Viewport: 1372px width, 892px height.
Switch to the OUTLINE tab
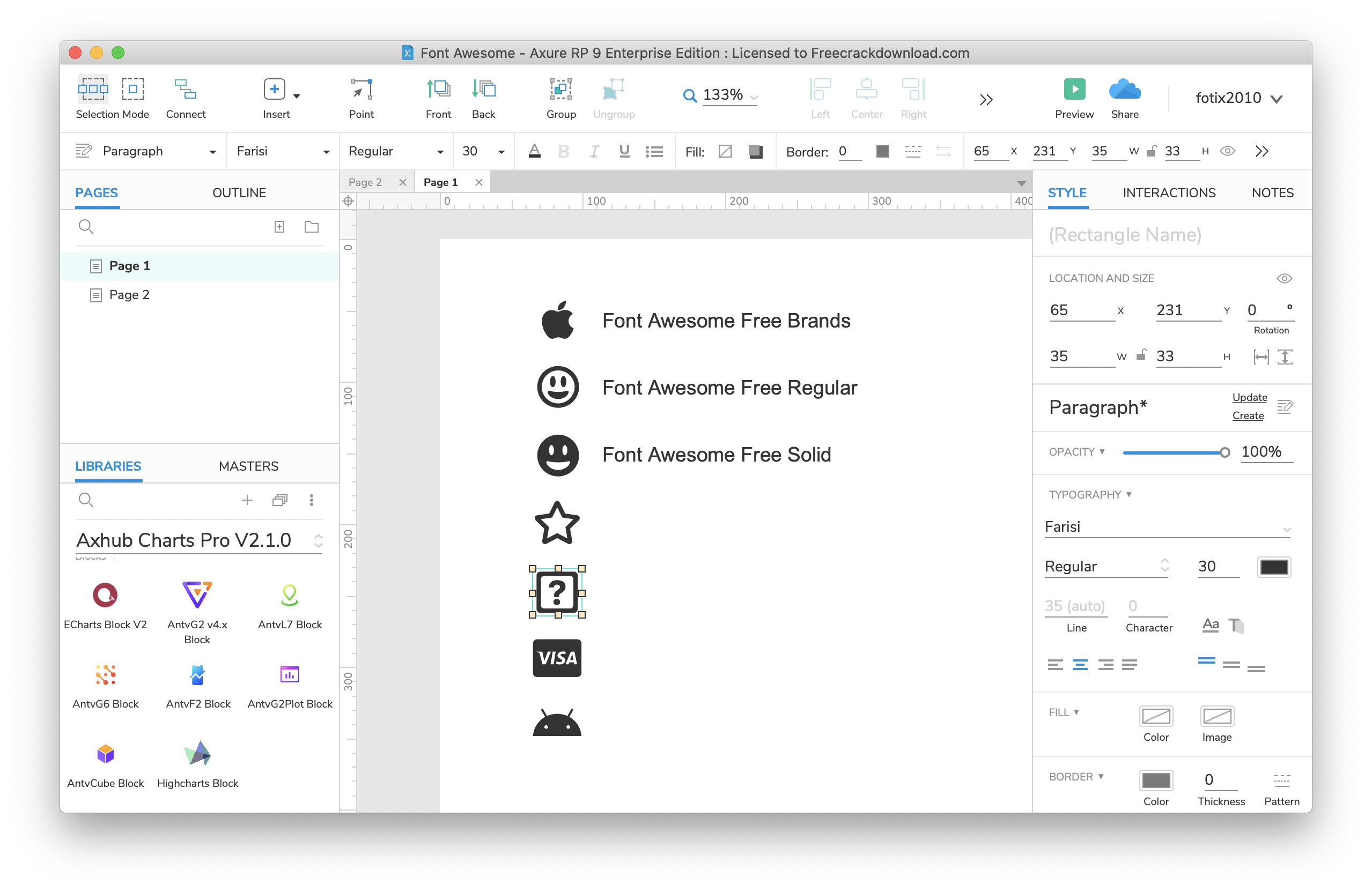[x=238, y=192]
